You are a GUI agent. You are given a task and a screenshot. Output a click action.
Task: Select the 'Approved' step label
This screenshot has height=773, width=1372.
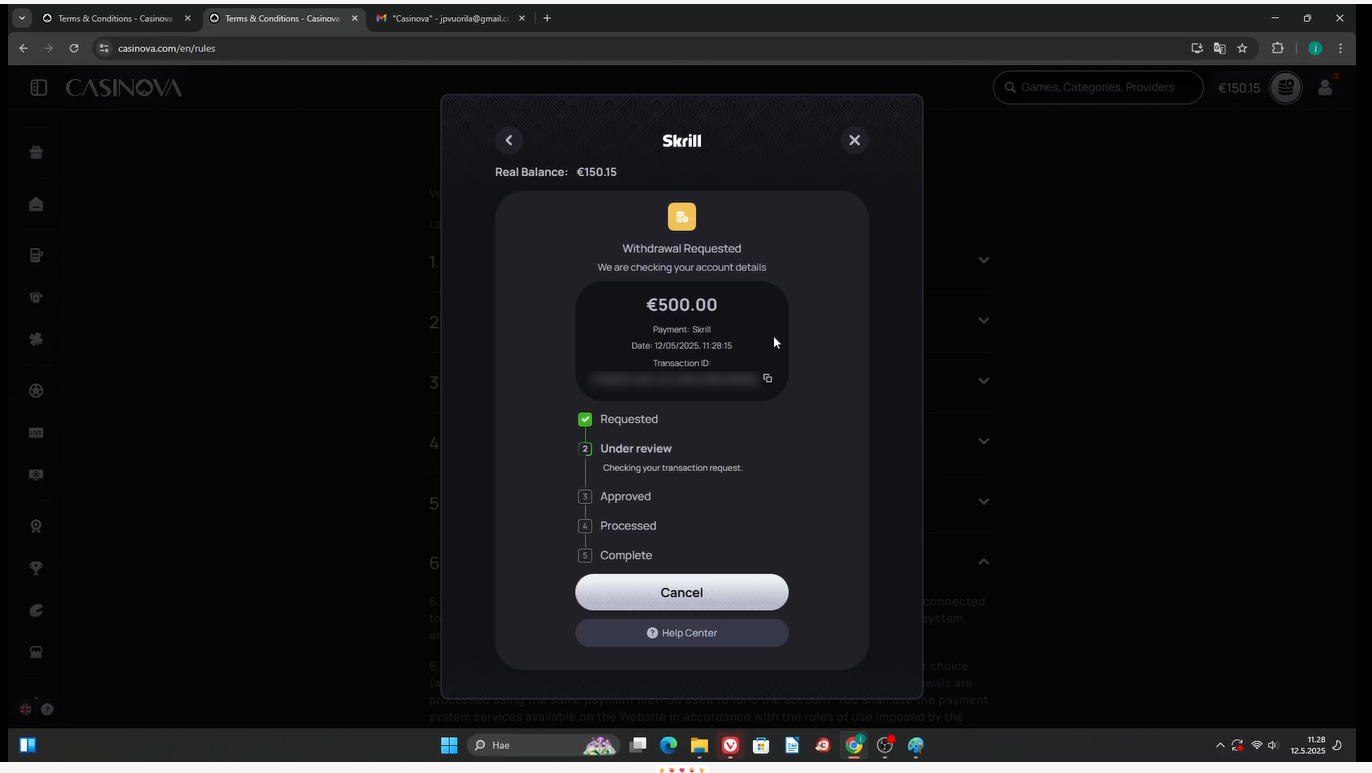coord(625,496)
